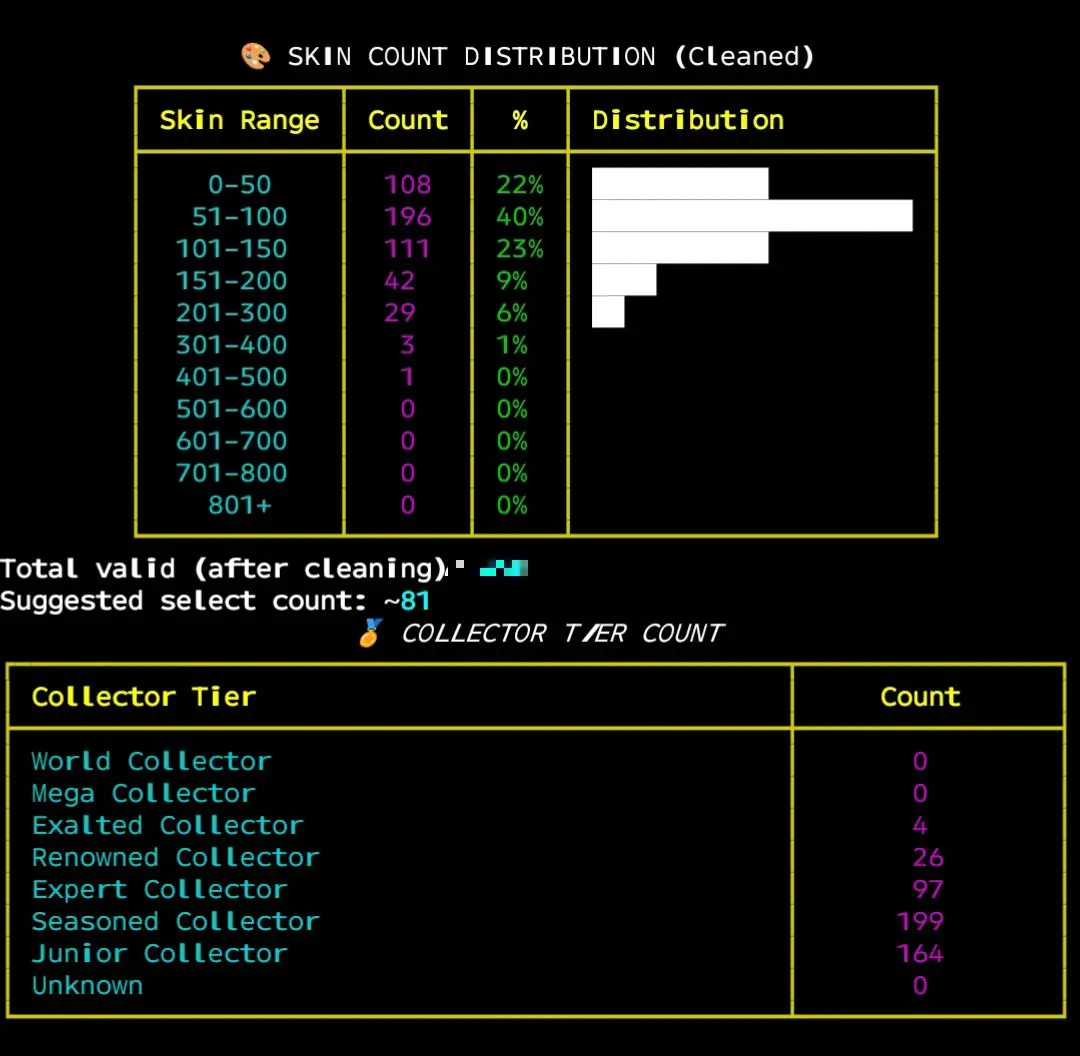The image size is (1080, 1056).
Task: Click the 'COLLECTOR TIER COUNT' heading
Action: click(562, 633)
